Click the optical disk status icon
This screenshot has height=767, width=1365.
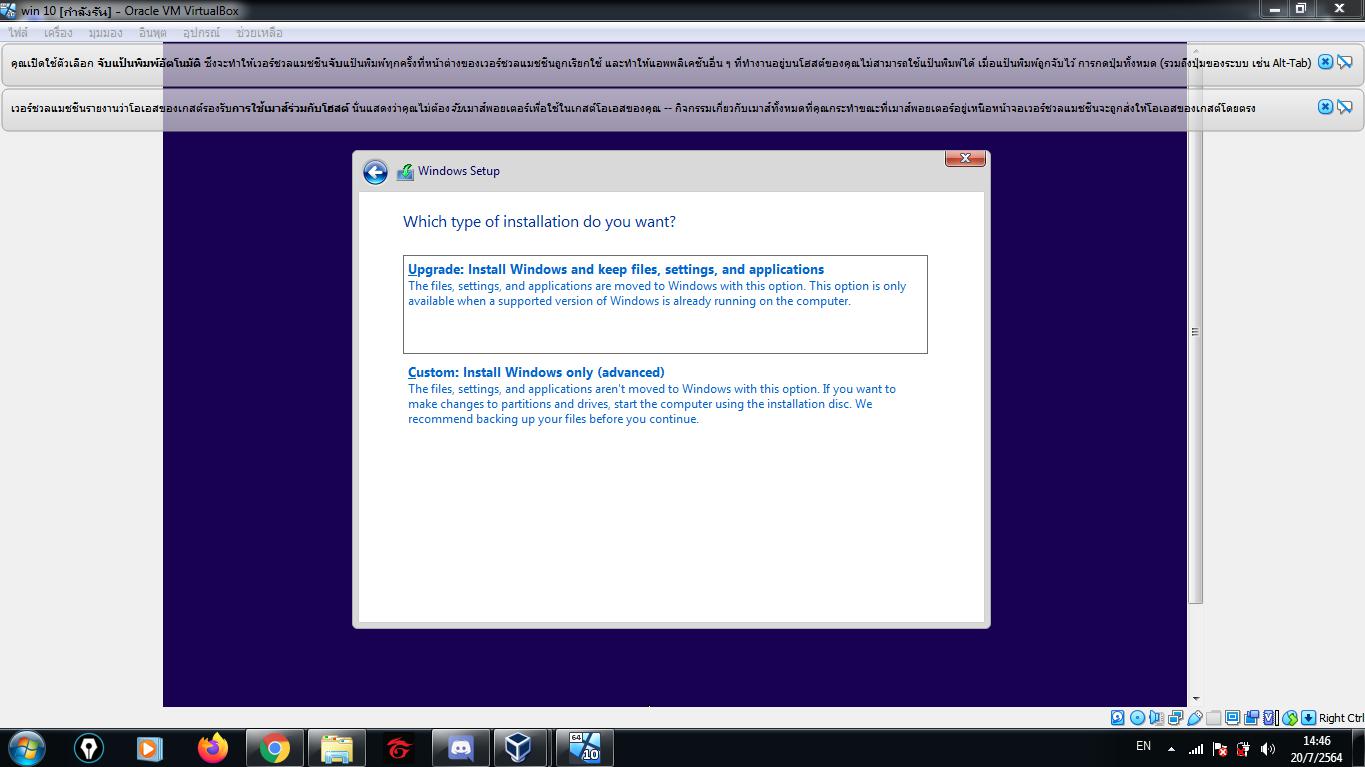pyautogui.click(x=1137, y=718)
